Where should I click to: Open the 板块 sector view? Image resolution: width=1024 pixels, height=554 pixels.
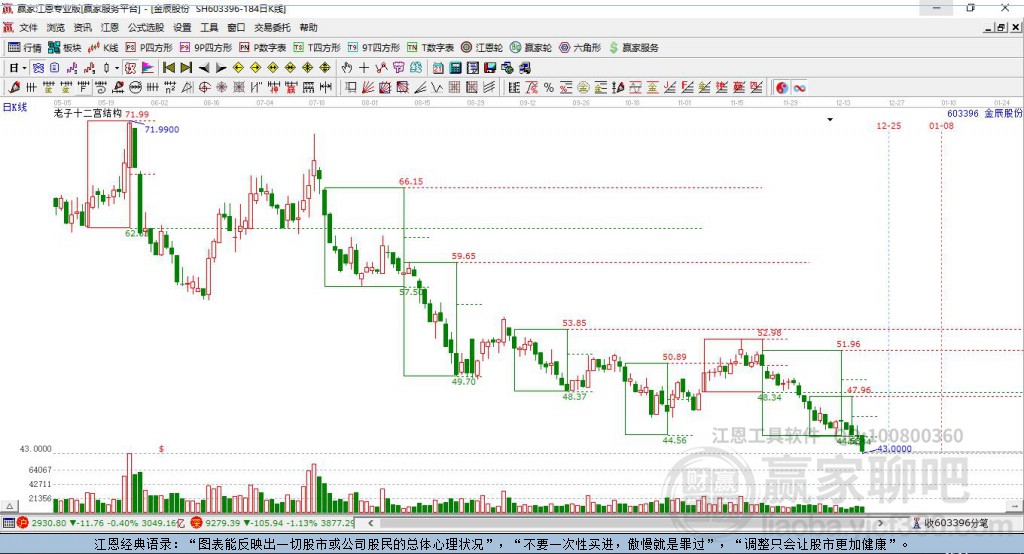(x=65, y=48)
